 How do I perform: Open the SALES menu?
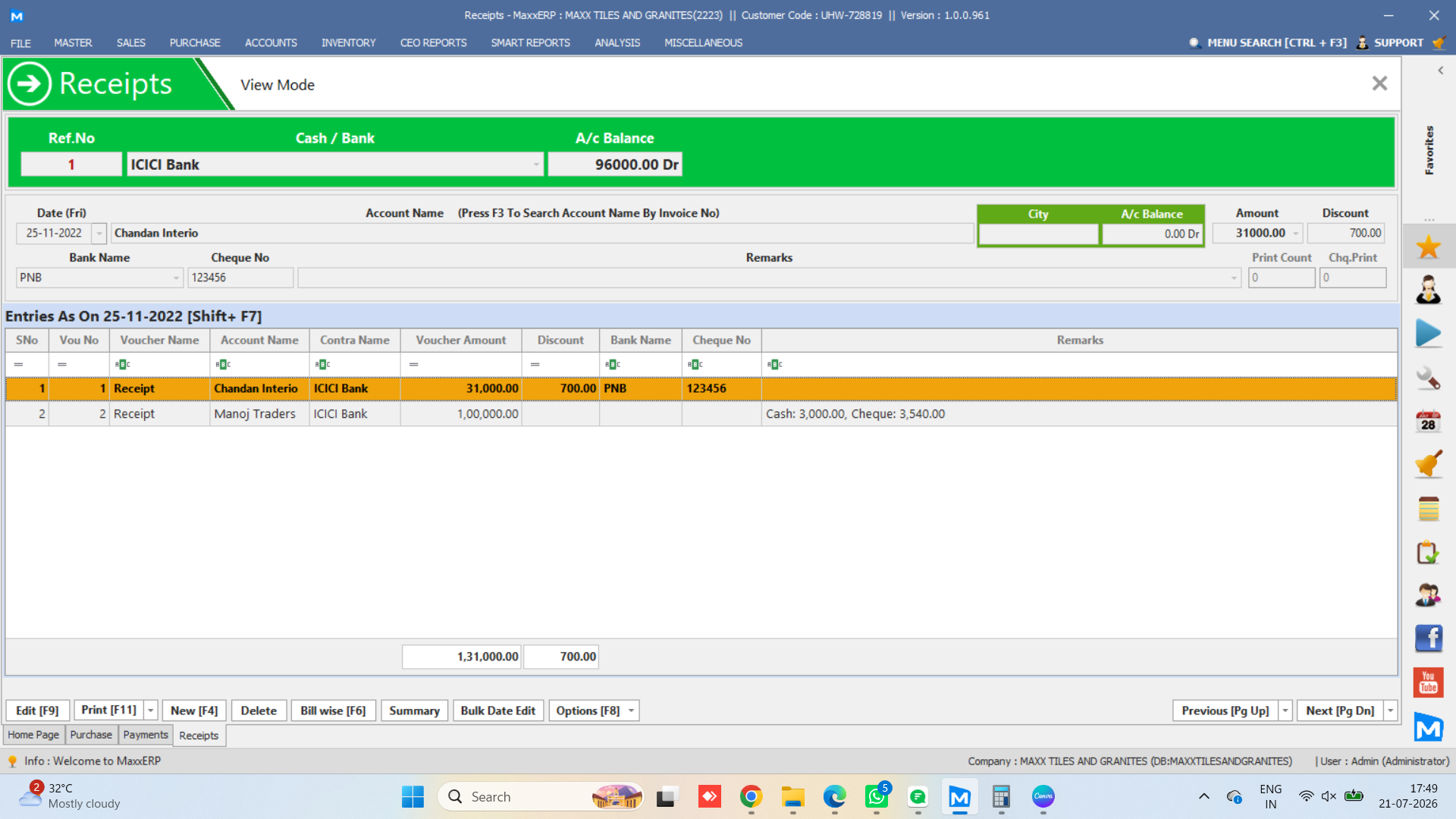pyautogui.click(x=130, y=42)
